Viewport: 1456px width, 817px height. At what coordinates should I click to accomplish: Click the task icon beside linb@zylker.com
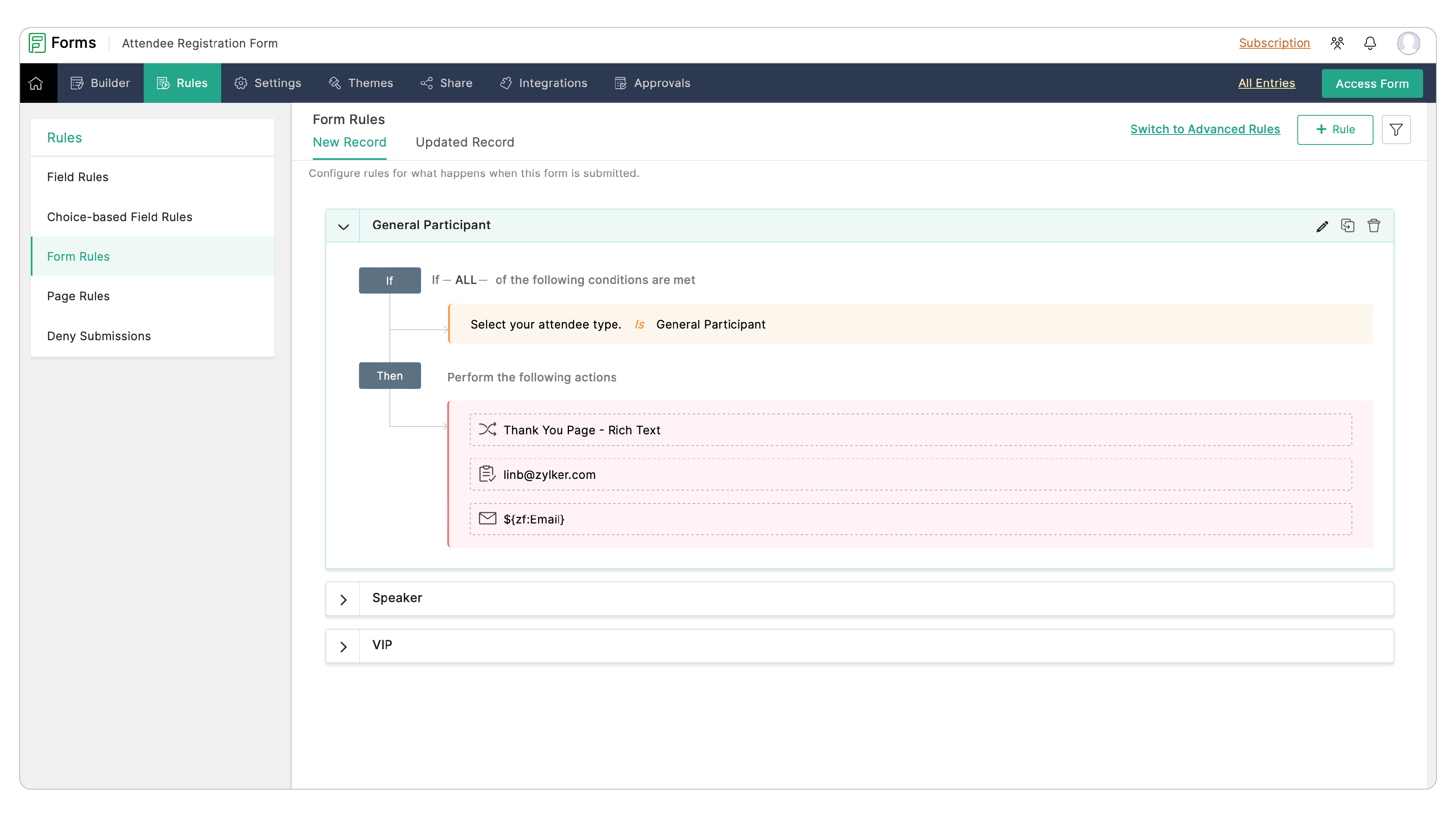[x=487, y=474]
